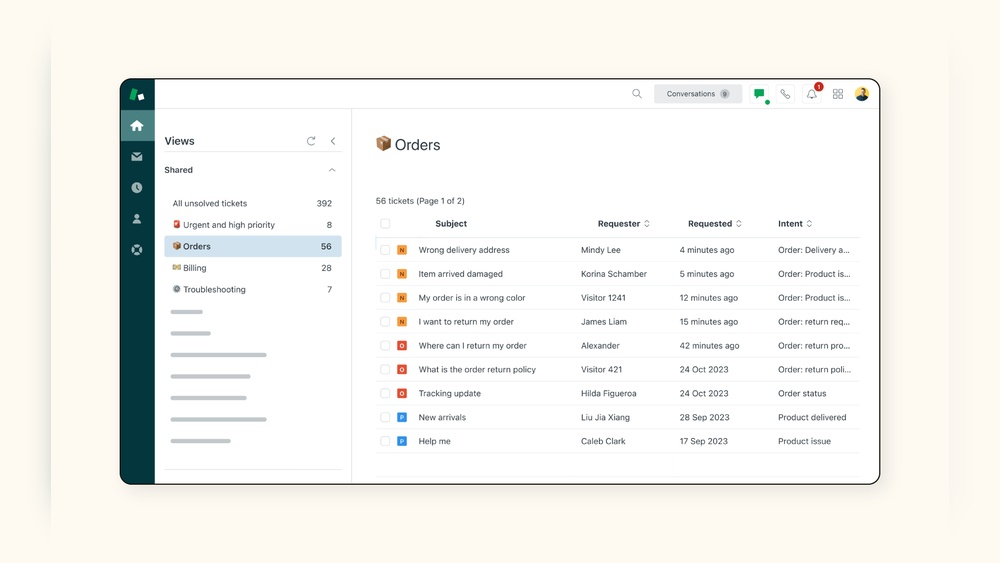Image resolution: width=1000 pixels, height=563 pixels.
Task: Sort by Intent column
Action: [795, 224]
